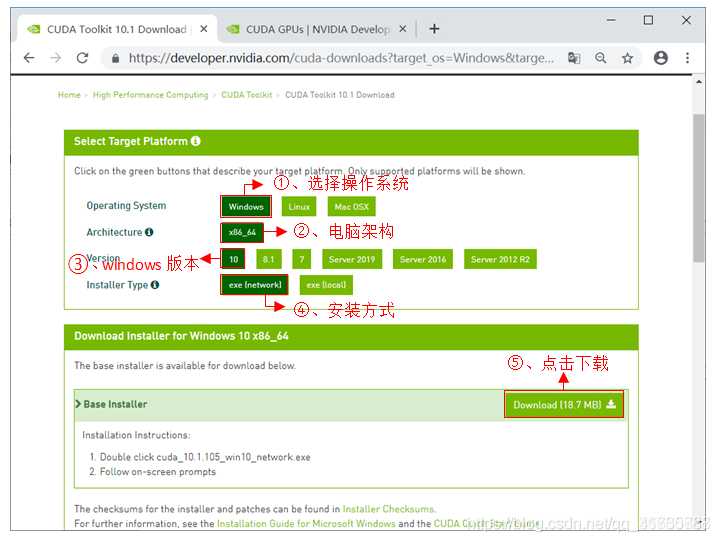Choose exe (network) installer type

255,285
